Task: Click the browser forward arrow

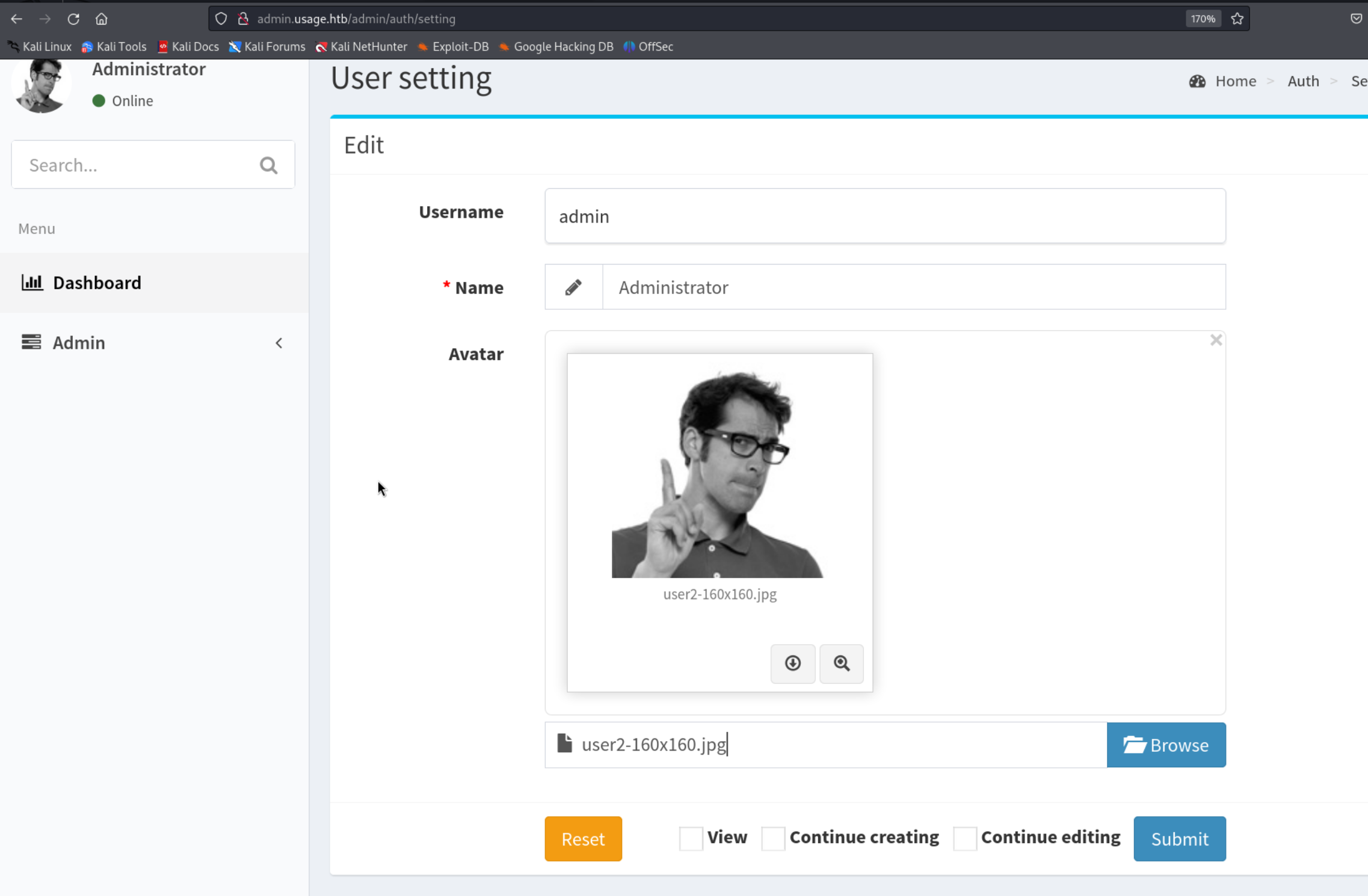Action: 45,19
